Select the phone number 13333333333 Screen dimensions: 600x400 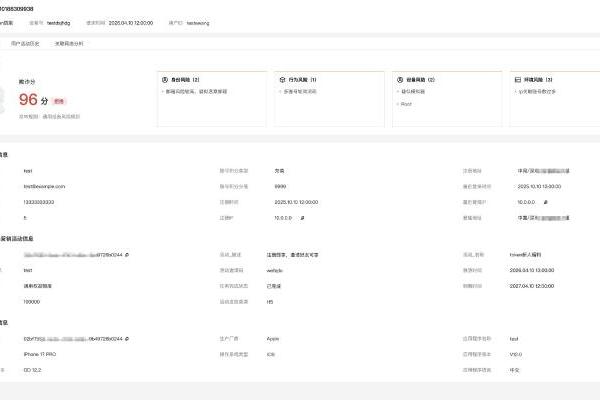click(39, 202)
